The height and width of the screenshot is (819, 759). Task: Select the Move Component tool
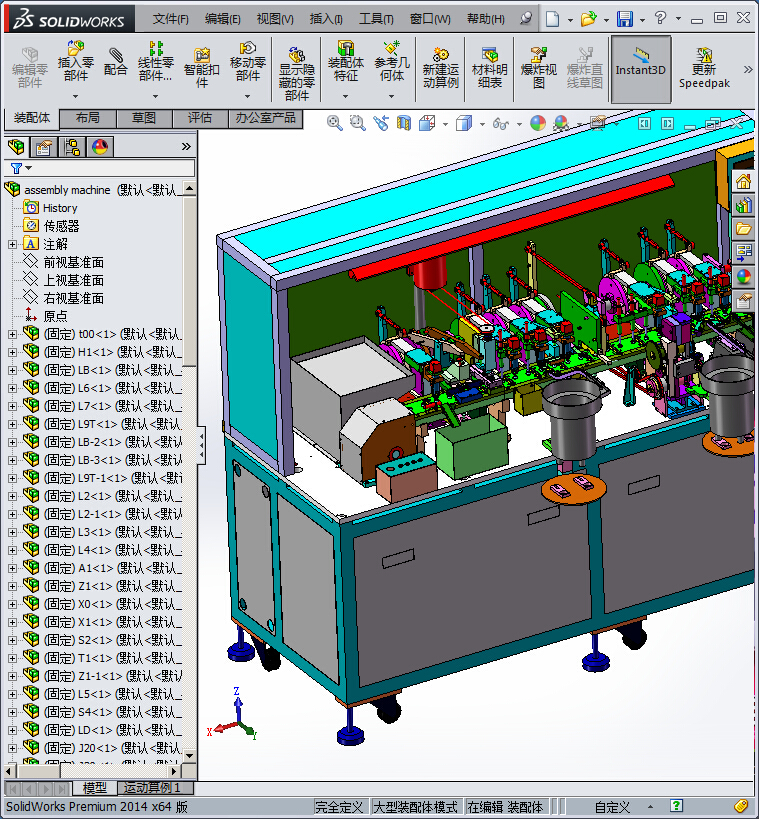(x=248, y=61)
